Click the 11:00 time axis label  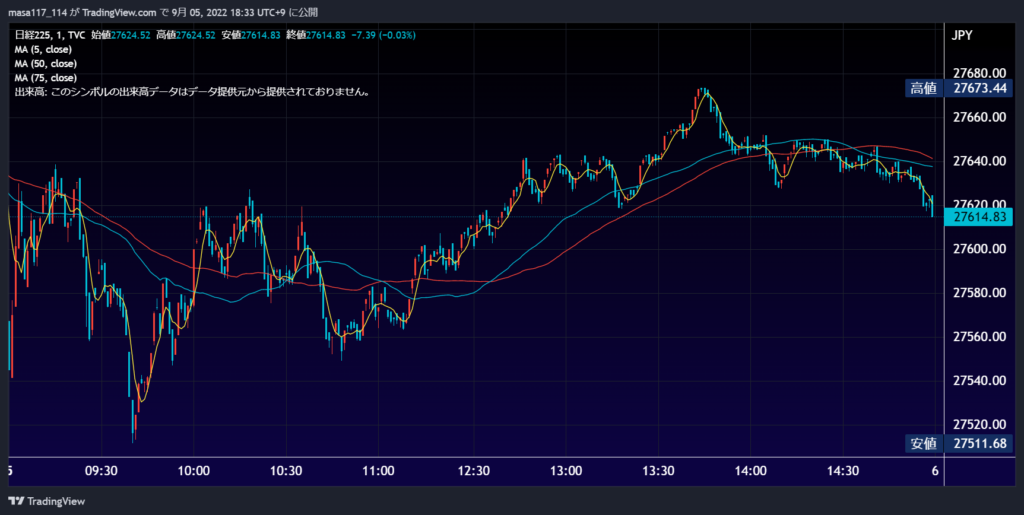(379, 471)
